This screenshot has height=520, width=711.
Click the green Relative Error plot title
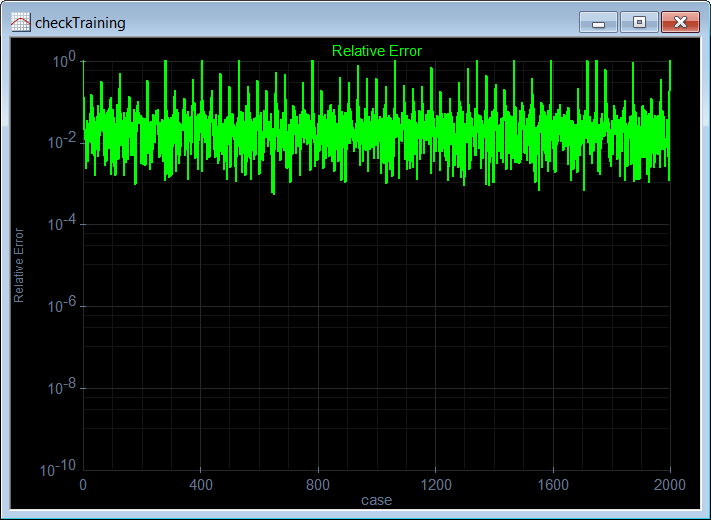pos(377,51)
